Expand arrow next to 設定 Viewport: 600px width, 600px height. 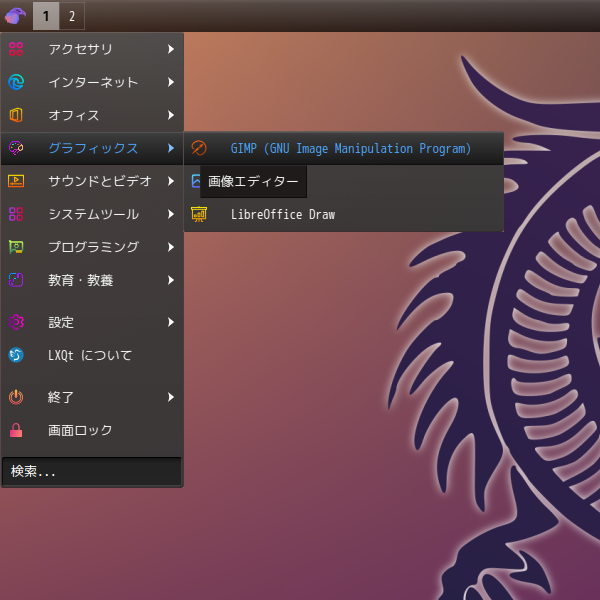click(x=171, y=322)
